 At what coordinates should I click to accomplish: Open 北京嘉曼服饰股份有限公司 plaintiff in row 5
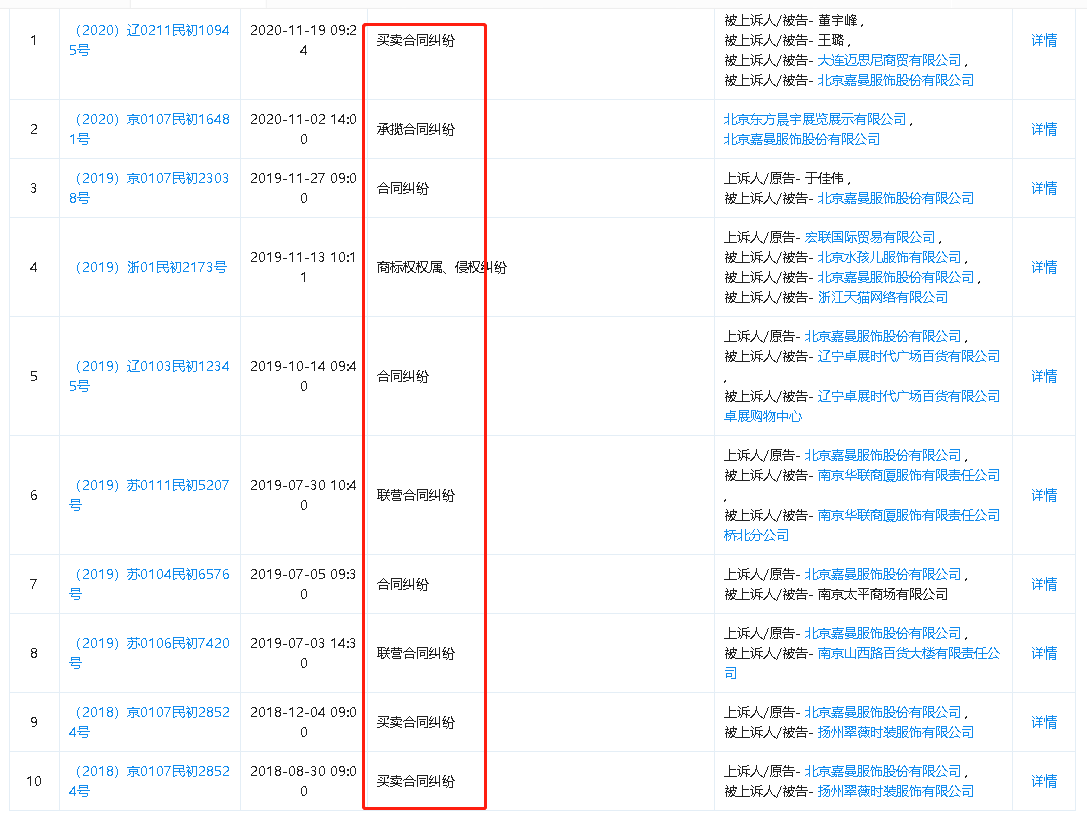pyautogui.click(x=882, y=336)
